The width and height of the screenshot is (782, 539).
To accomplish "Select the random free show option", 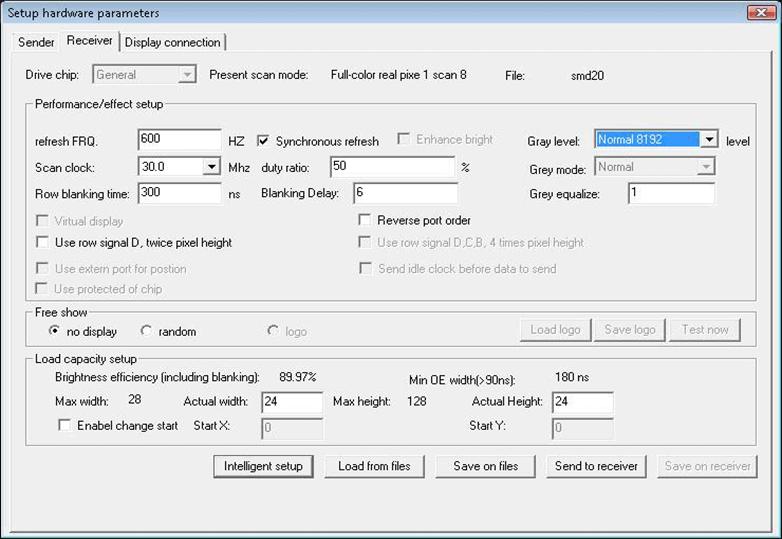I will pyautogui.click(x=146, y=331).
